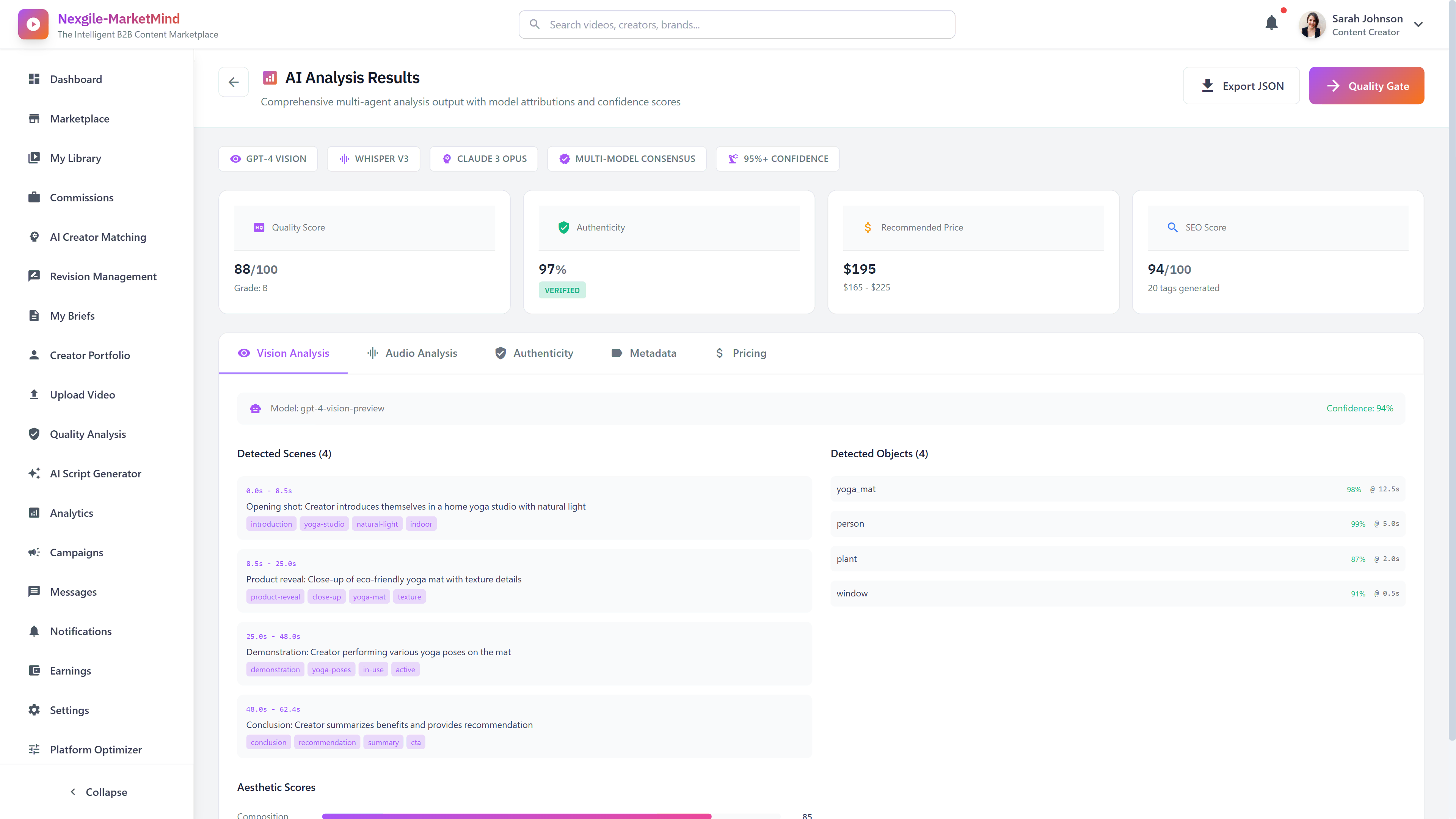
Task: Open the Platform Optimizer
Action: (x=96, y=750)
